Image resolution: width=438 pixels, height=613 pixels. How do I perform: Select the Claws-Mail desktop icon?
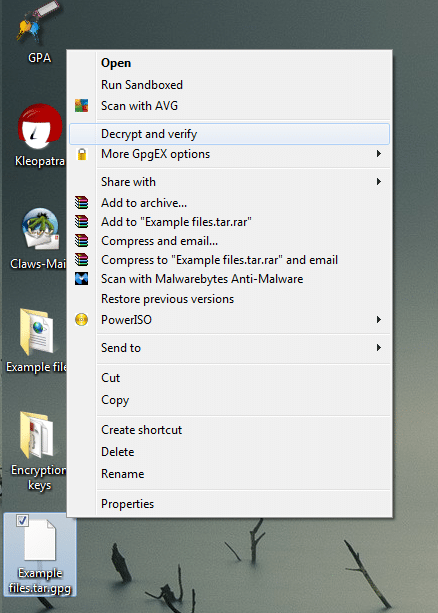click(41, 229)
